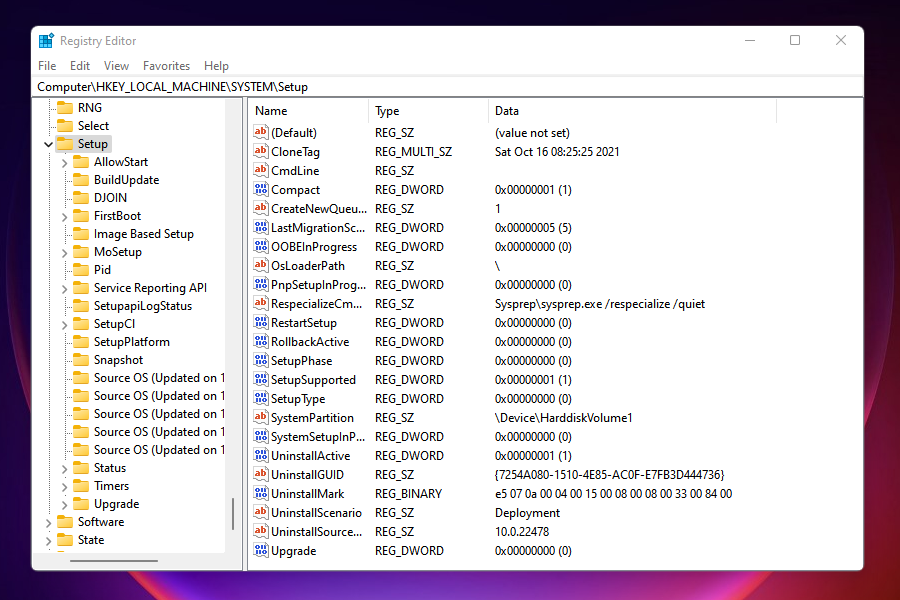900x600 pixels.
Task: Click the string icon next to CloneTag
Action: tap(262, 151)
